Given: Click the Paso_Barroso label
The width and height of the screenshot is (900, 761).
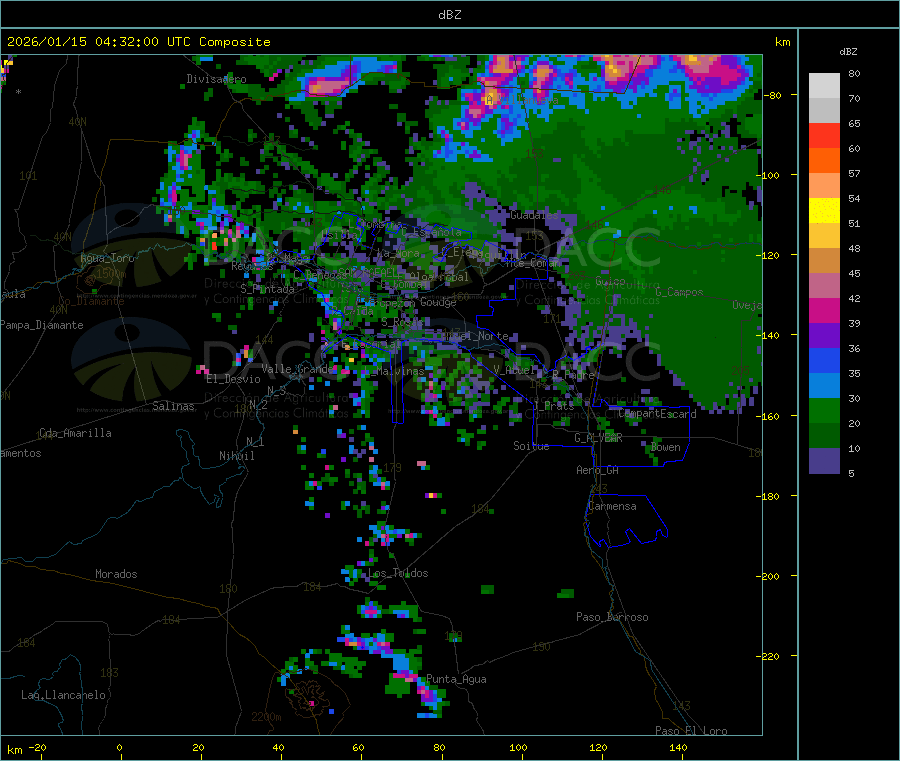Looking at the screenshot, I should click(612, 617).
